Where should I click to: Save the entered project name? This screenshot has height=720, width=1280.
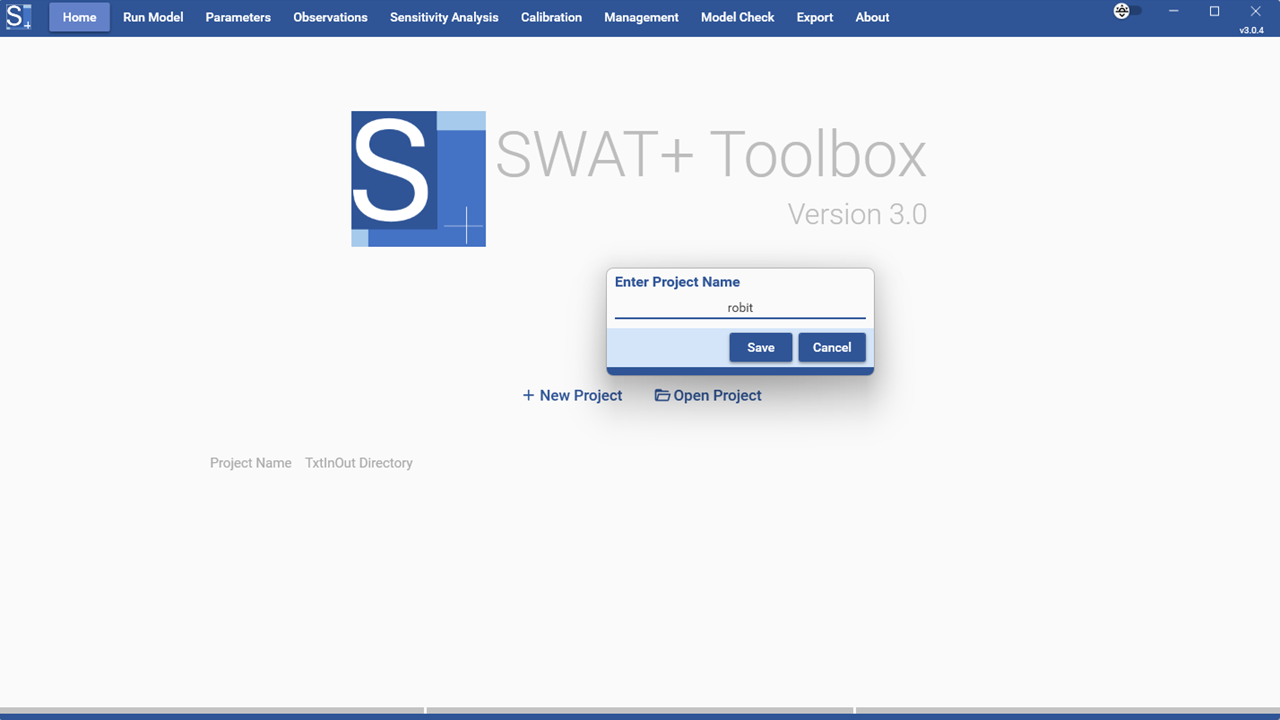click(x=761, y=347)
